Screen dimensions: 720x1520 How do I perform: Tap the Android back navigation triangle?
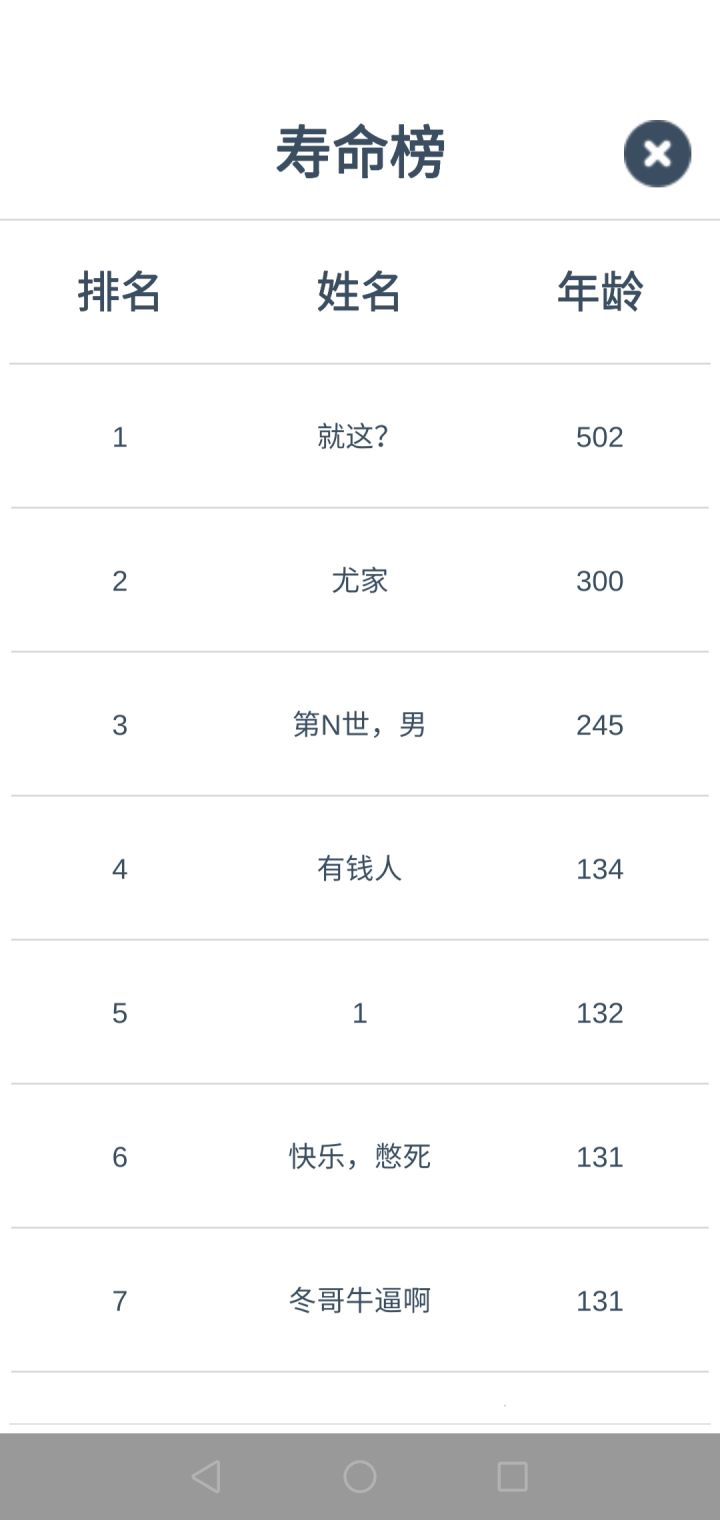pos(206,1476)
